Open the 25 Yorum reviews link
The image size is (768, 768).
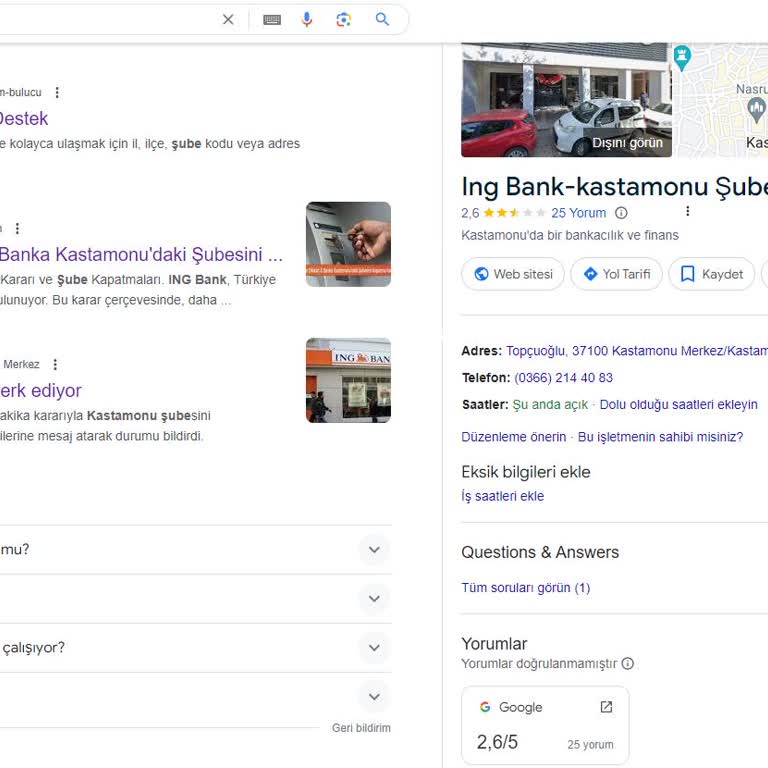(x=578, y=213)
